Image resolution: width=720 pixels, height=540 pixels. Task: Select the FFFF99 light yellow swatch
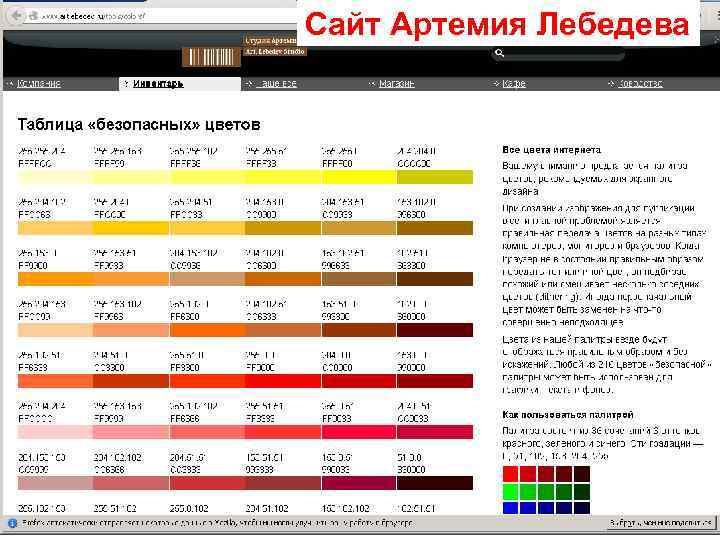131,177
